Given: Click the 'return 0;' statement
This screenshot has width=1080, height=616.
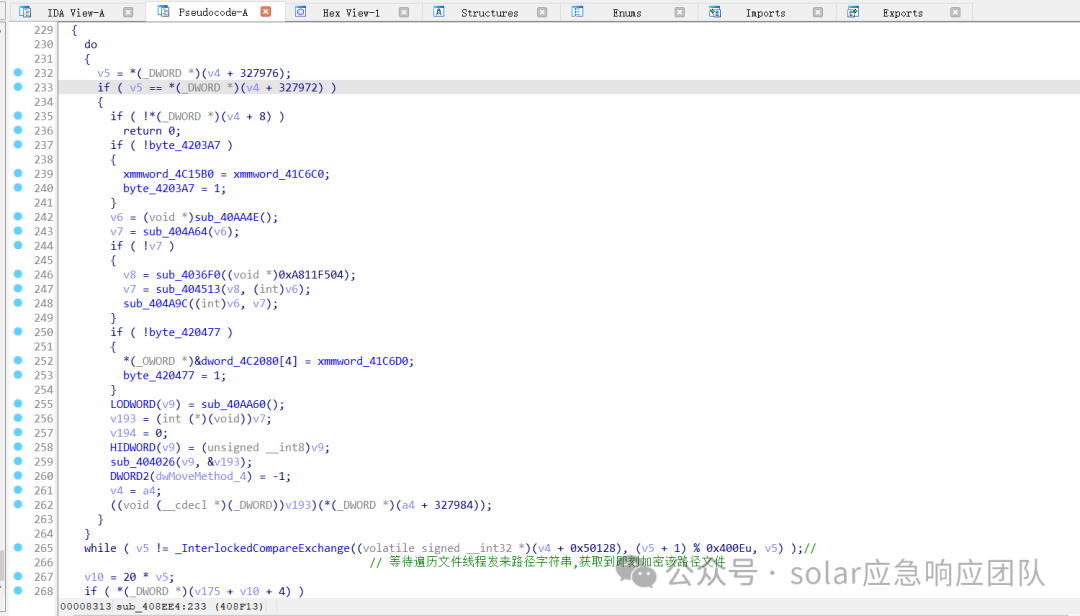Looking at the screenshot, I should pos(152,131).
